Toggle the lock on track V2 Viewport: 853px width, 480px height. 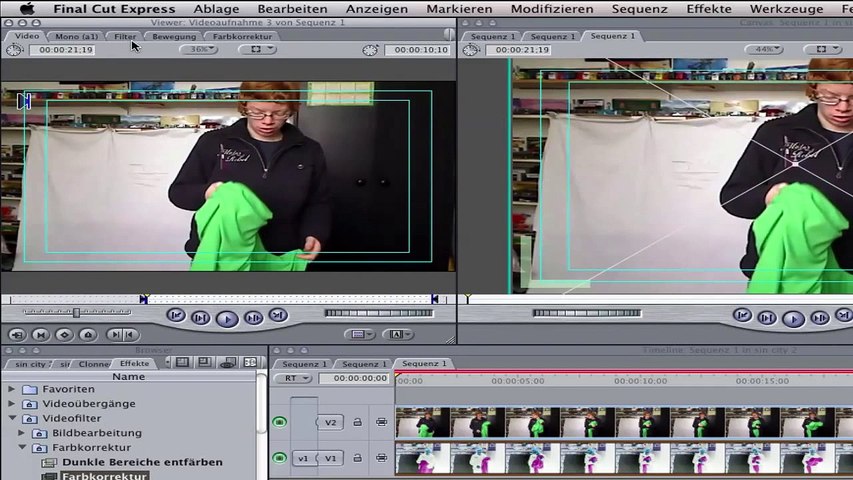pyautogui.click(x=357, y=422)
